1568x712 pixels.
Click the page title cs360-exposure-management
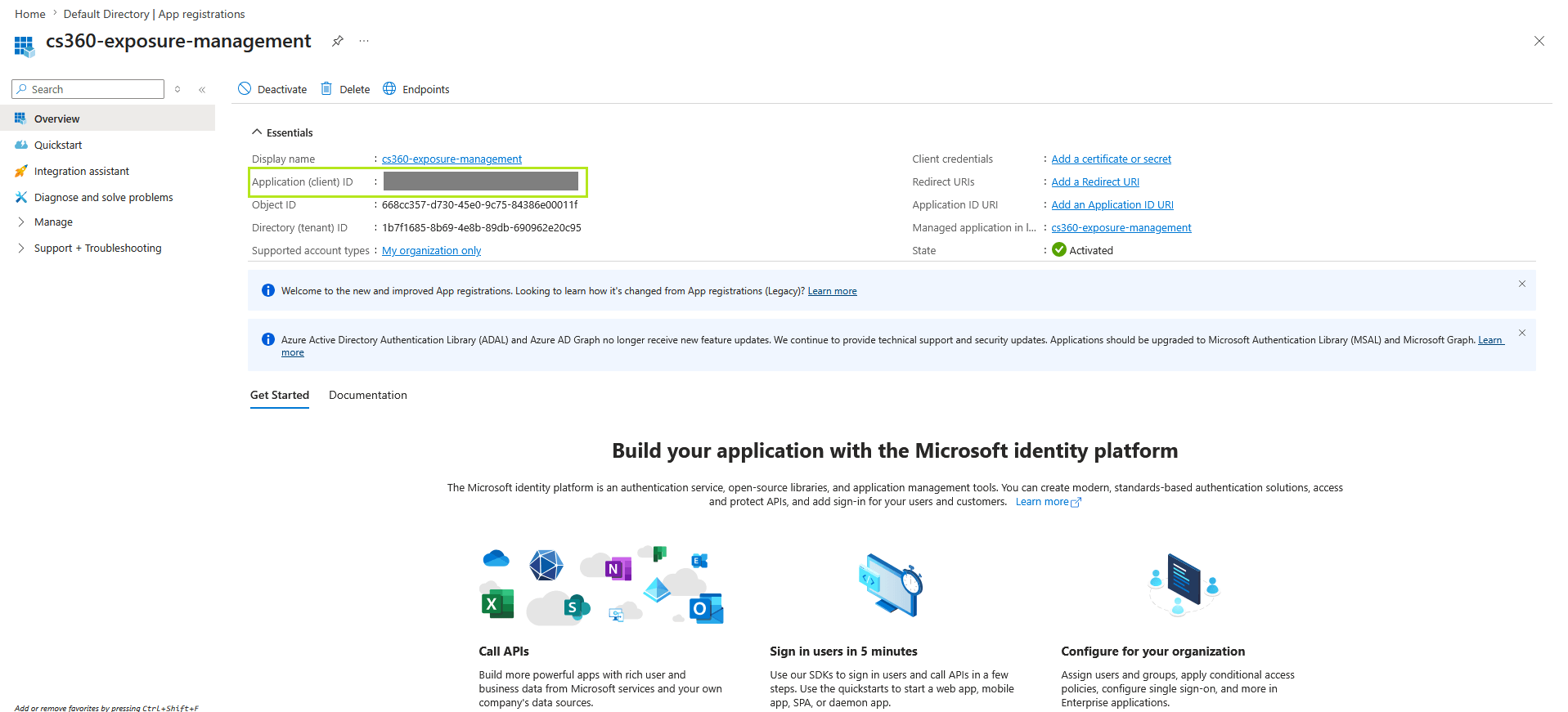178,41
